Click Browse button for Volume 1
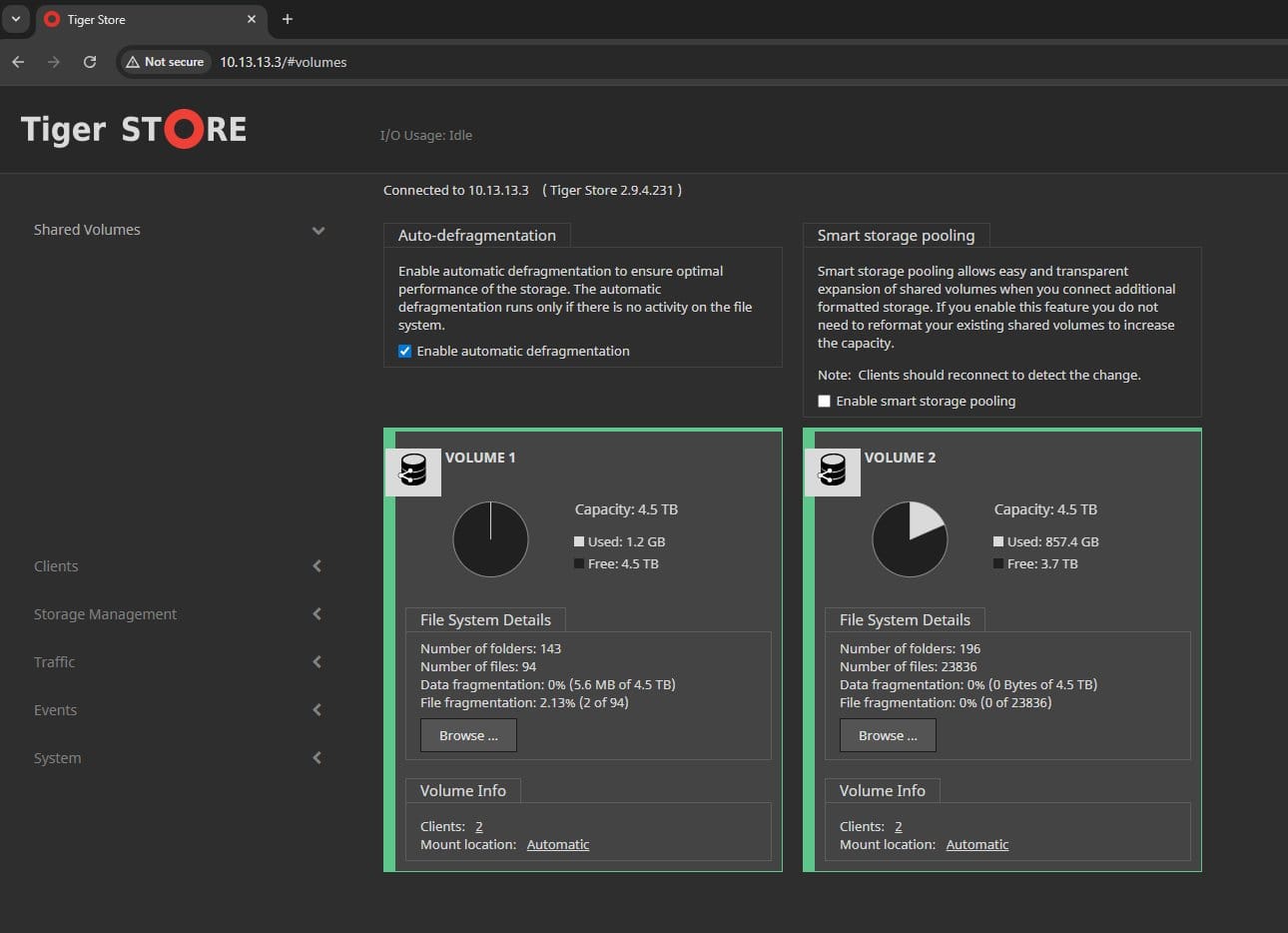This screenshot has height=933, width=1288. tap(468, 735)
